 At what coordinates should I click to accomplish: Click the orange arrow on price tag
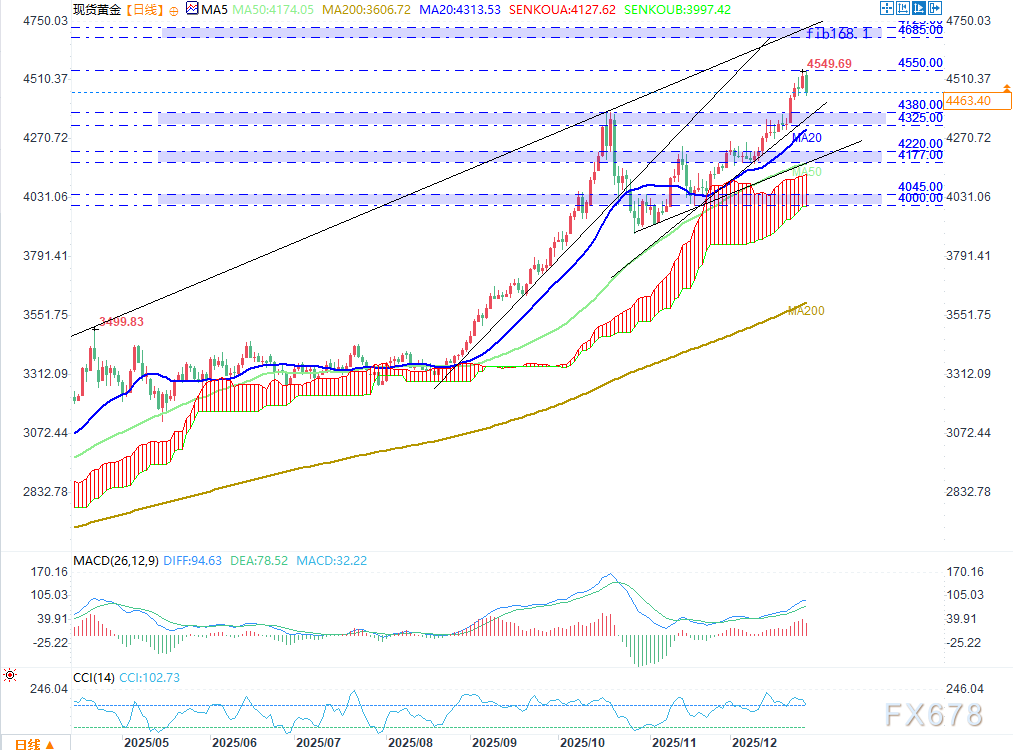pyautogui.click(x=1007, y=87)
